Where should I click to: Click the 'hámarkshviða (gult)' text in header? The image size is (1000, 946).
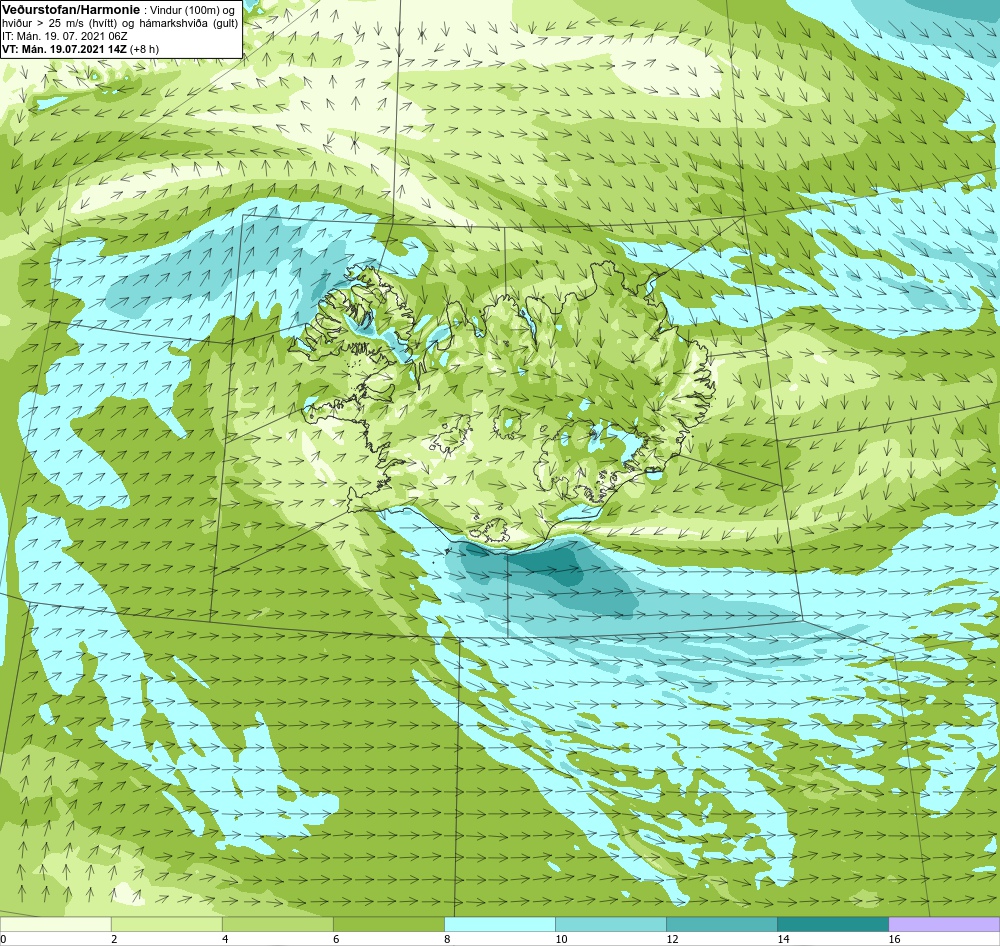pos(189,24)
